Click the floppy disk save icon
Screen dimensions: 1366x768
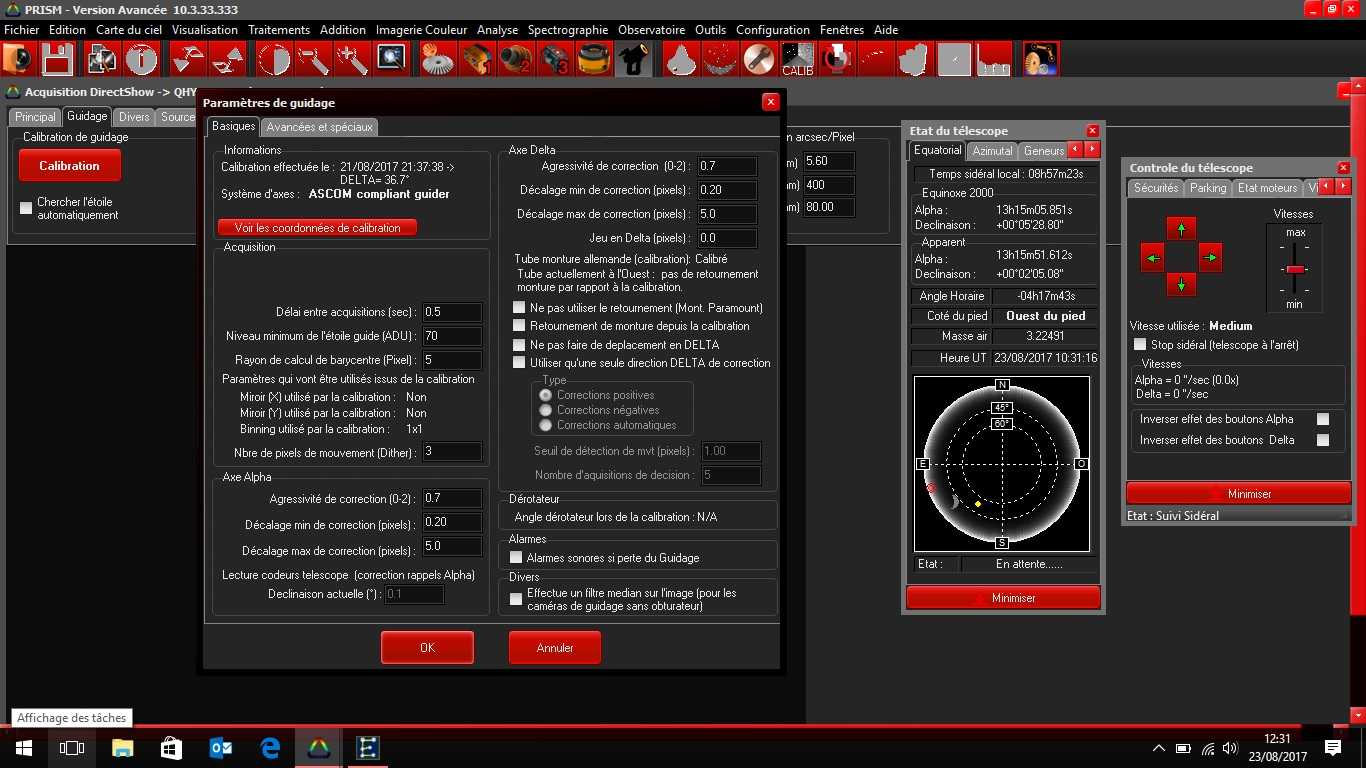point(58,60)
